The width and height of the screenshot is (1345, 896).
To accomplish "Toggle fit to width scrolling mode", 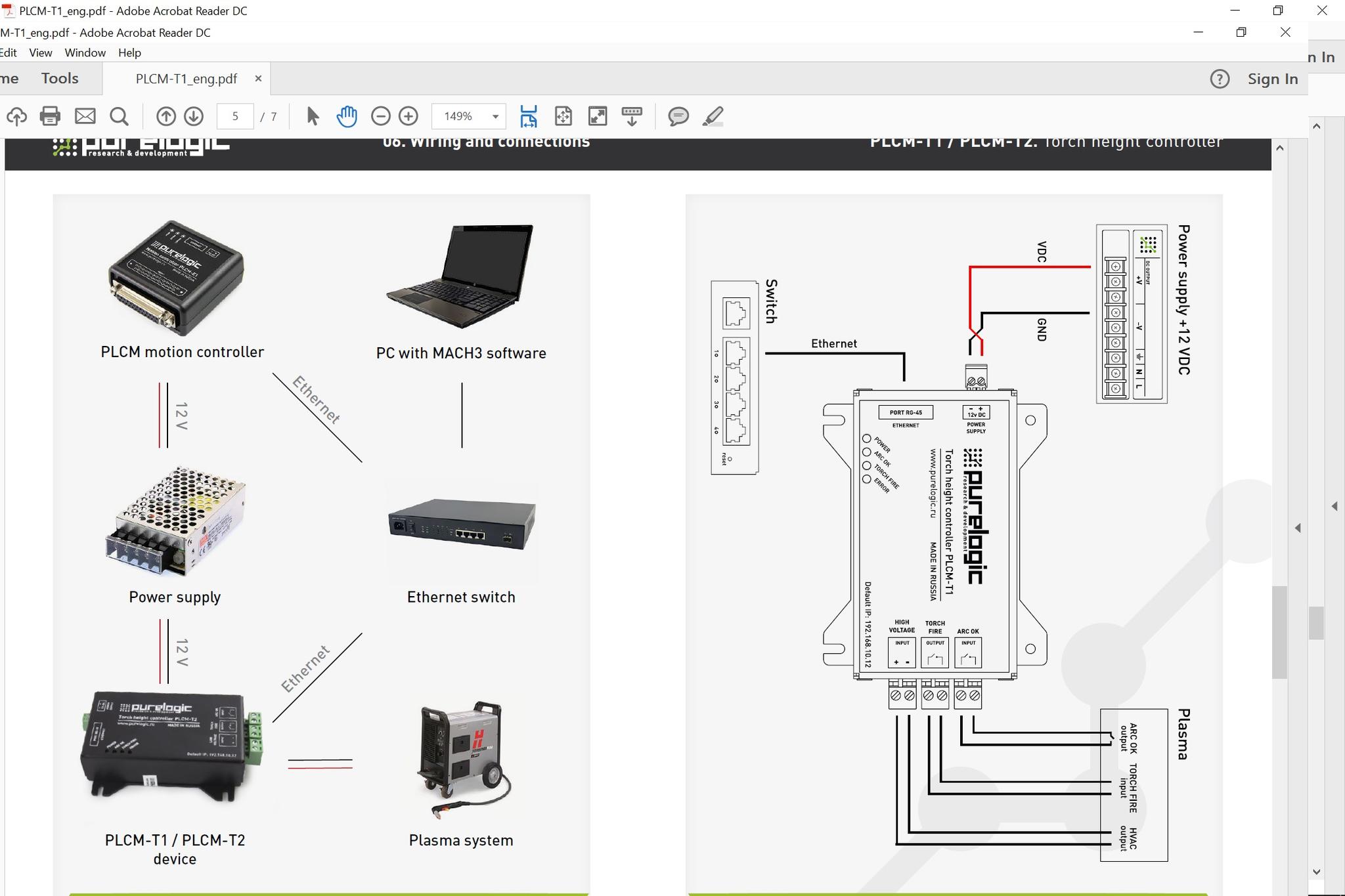I will coord(528,116).
